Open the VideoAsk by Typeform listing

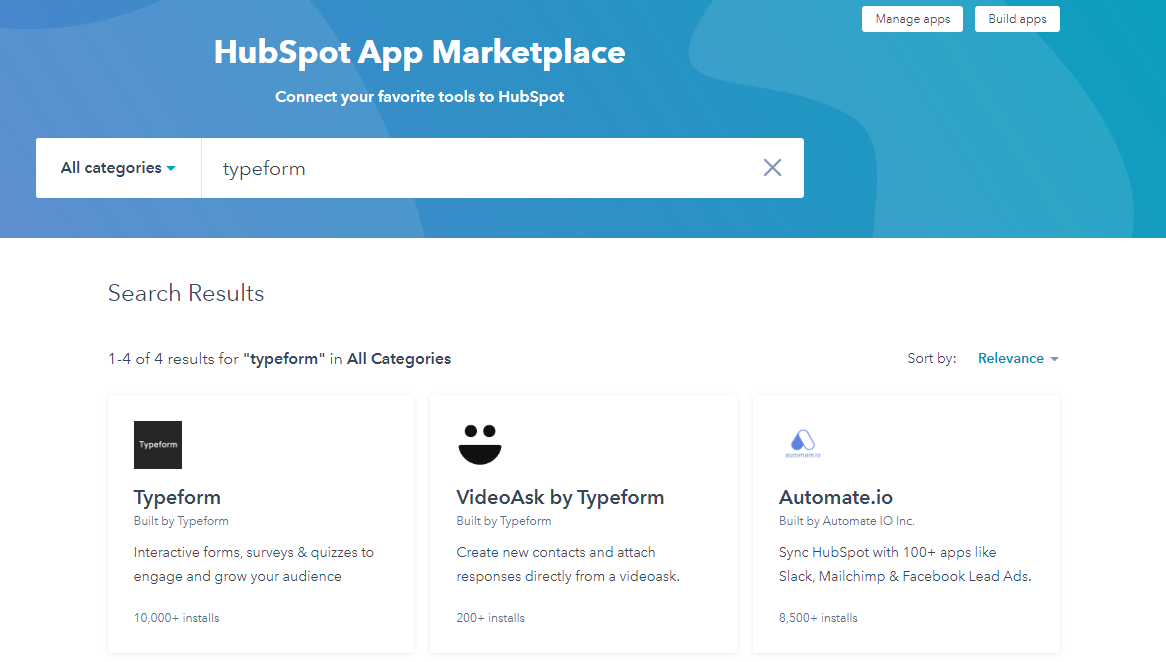[x=560, y=497]
